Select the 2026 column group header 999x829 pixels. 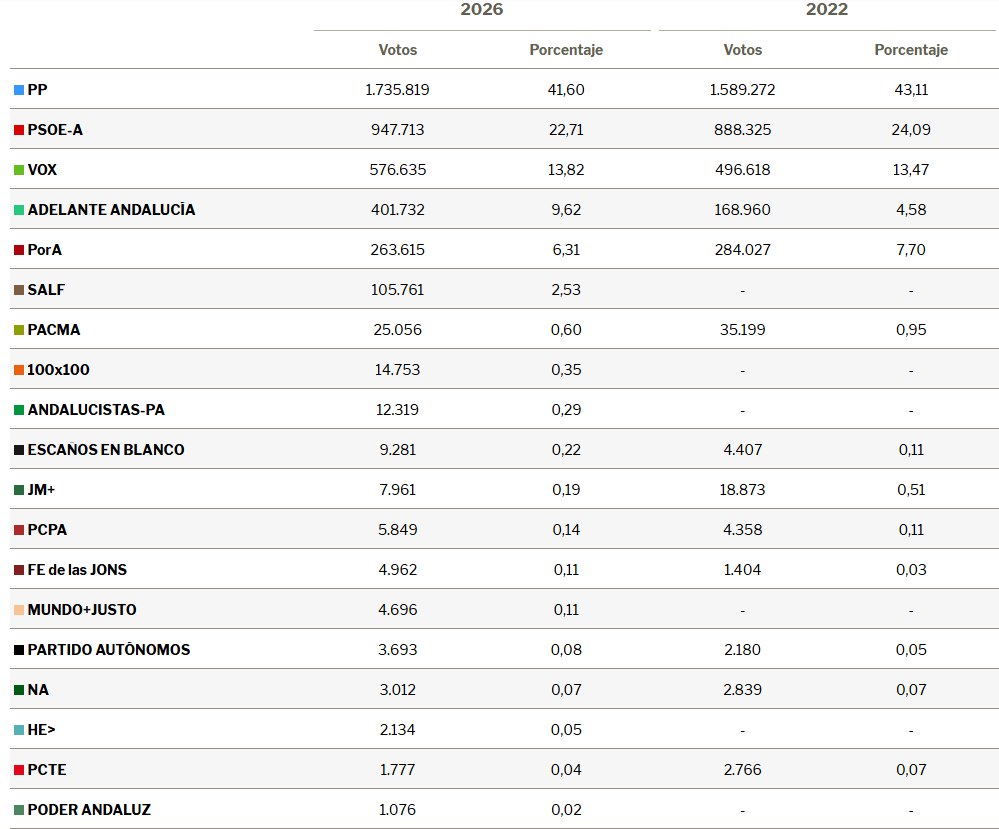(482, 10)
